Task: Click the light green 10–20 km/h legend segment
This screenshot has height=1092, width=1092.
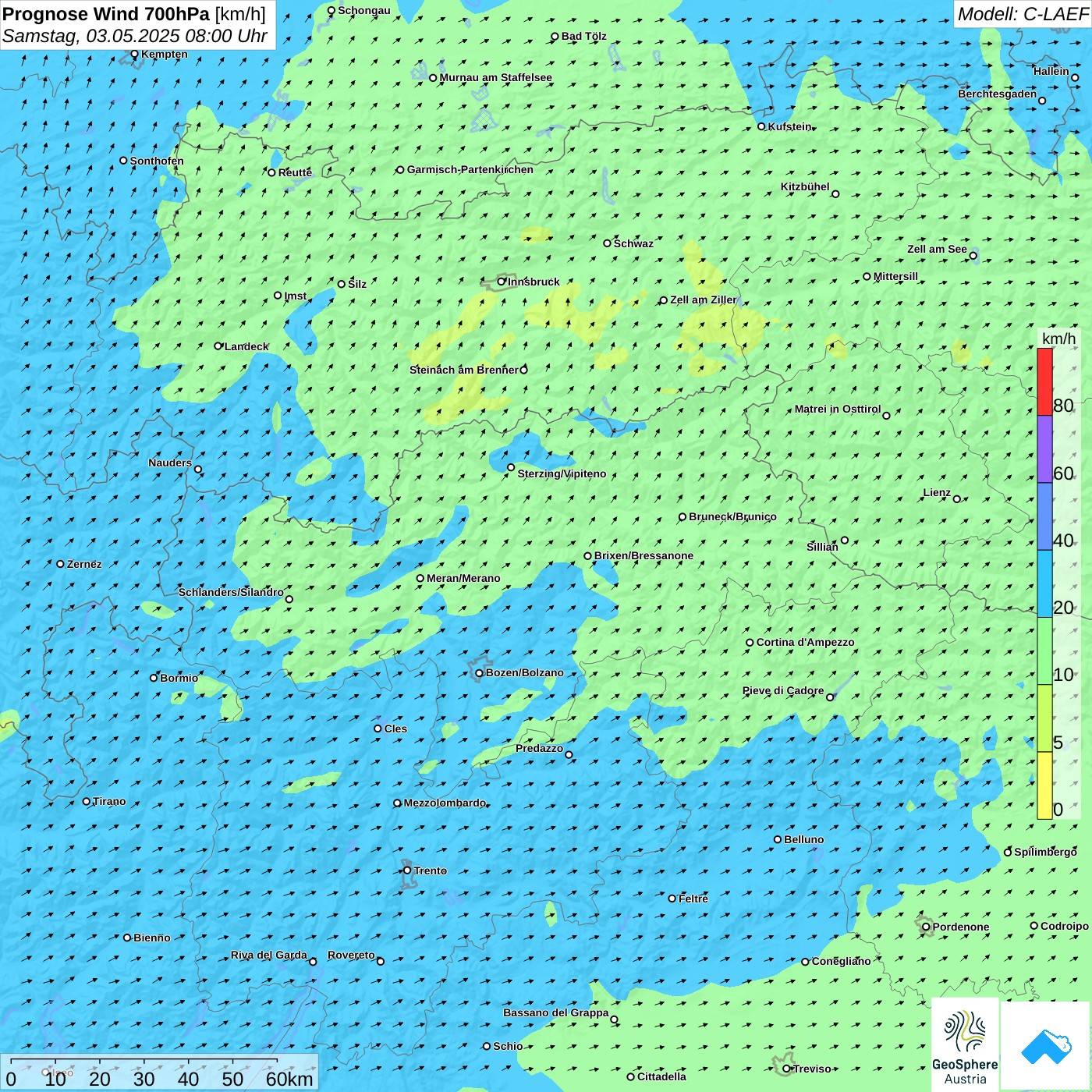Action: click(1044, 651)
